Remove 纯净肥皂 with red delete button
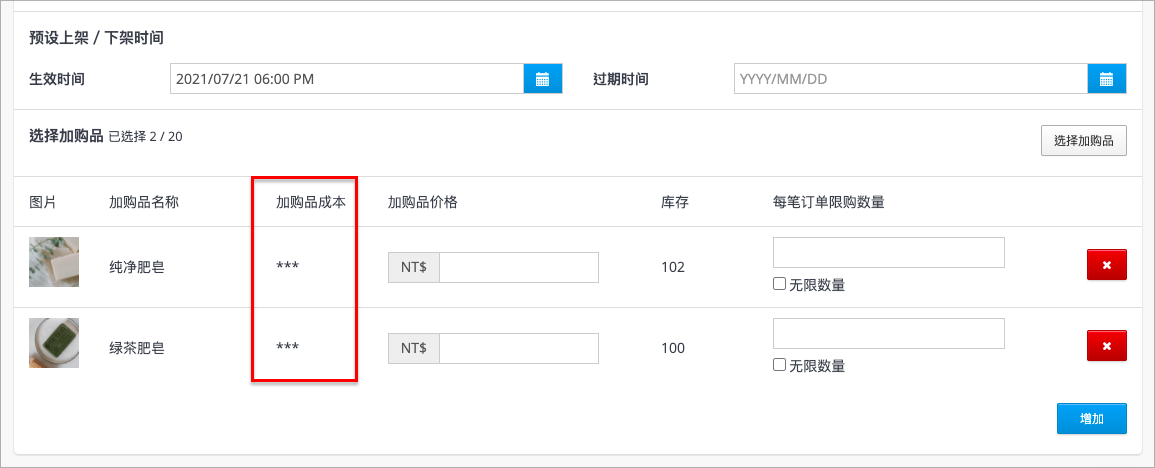This screenshot has width=1155, height=468. (1106, 265)
